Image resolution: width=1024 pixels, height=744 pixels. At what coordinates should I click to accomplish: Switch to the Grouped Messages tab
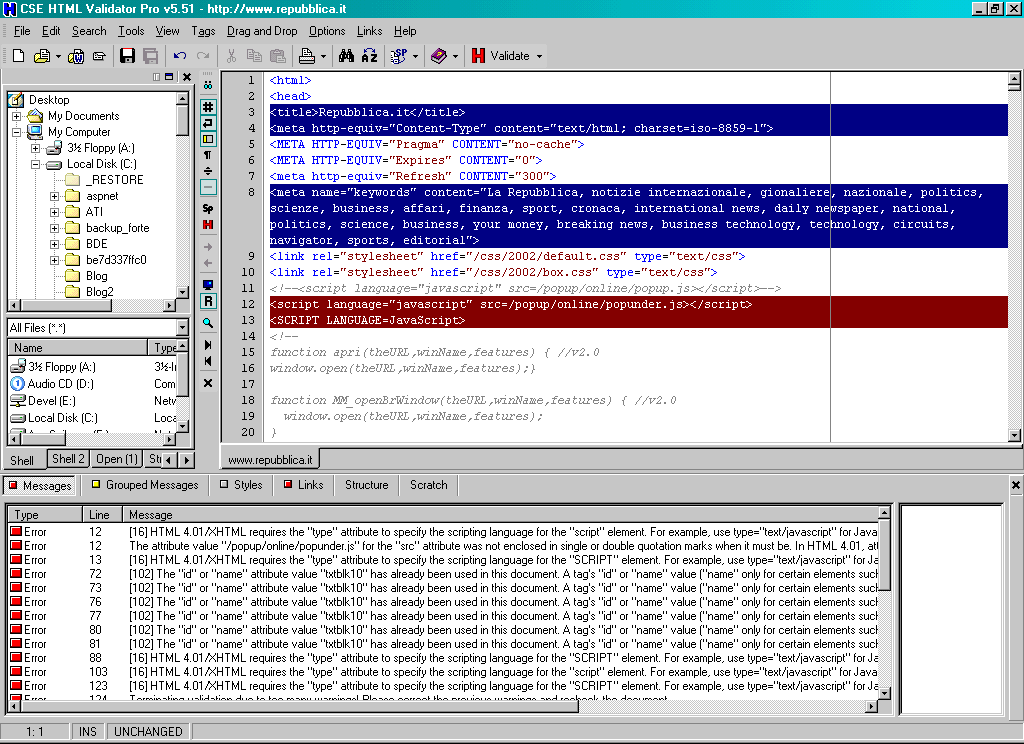(x=145, y=485)
